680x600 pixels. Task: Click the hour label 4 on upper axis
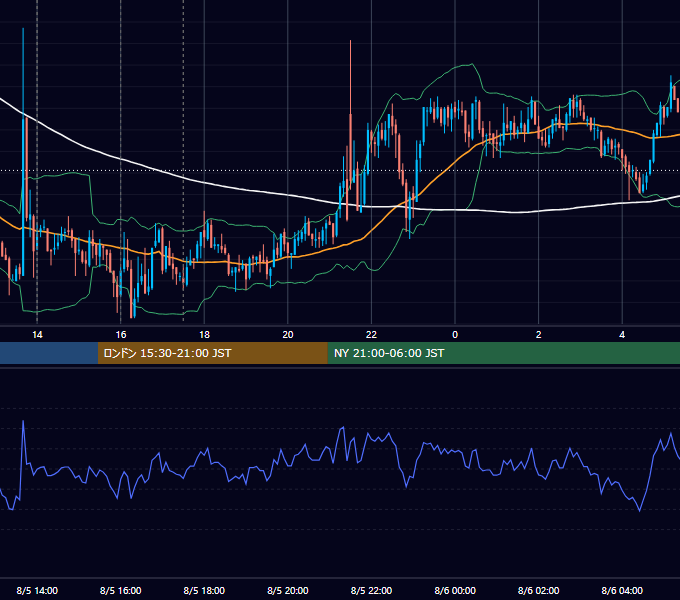tap(622, 335)
